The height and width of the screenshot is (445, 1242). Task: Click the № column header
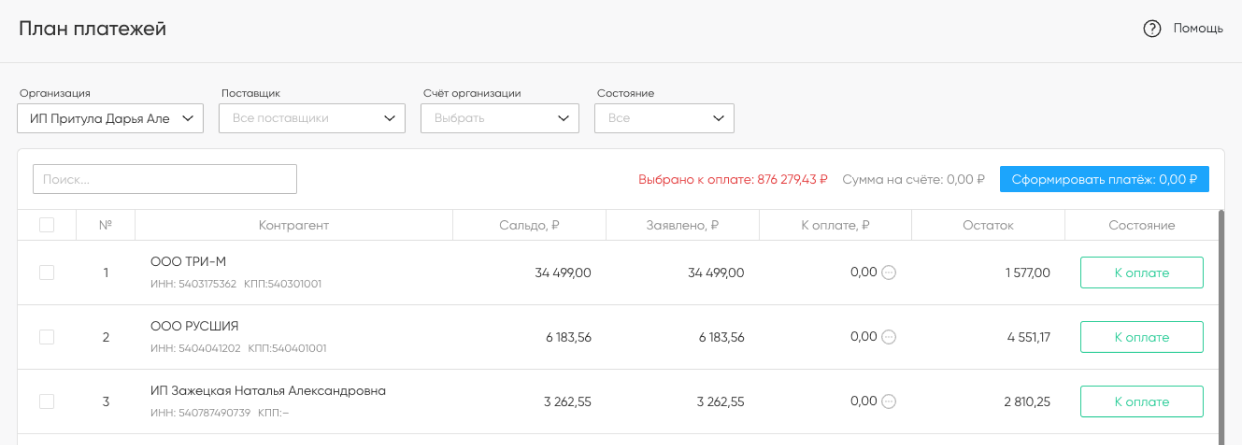click(105, 225)
